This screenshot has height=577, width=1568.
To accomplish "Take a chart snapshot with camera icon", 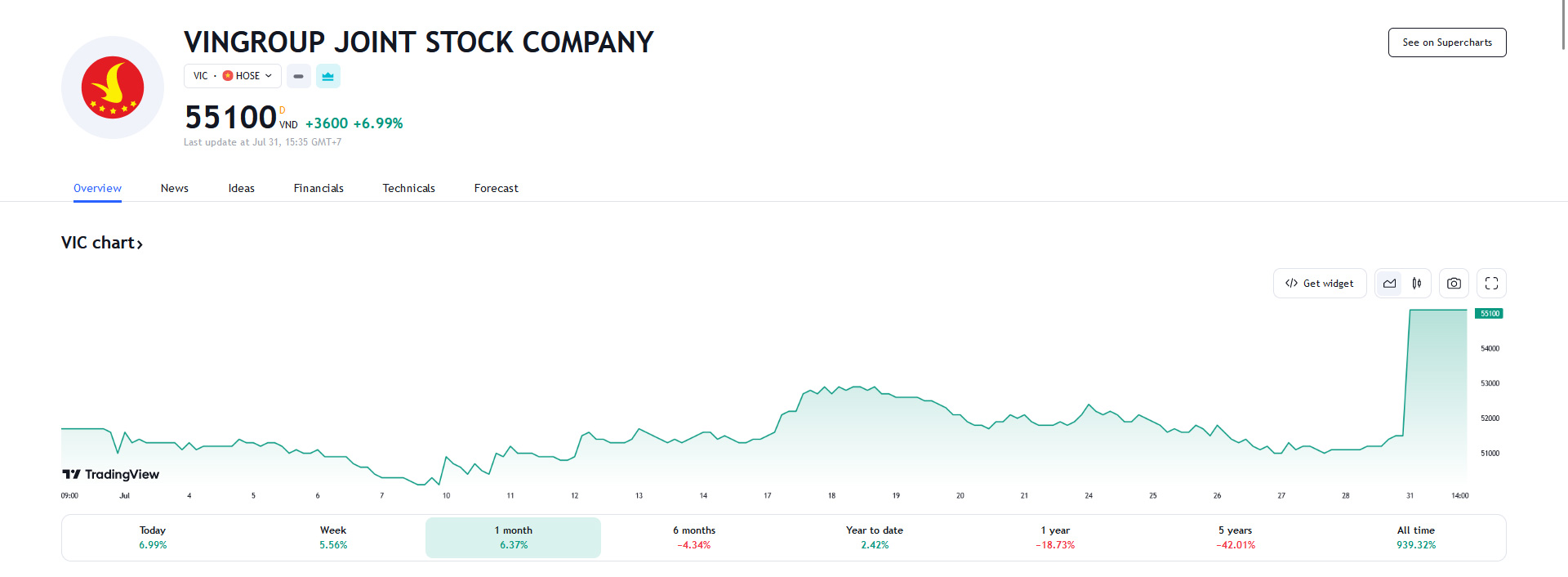I will click(1454, 284).
